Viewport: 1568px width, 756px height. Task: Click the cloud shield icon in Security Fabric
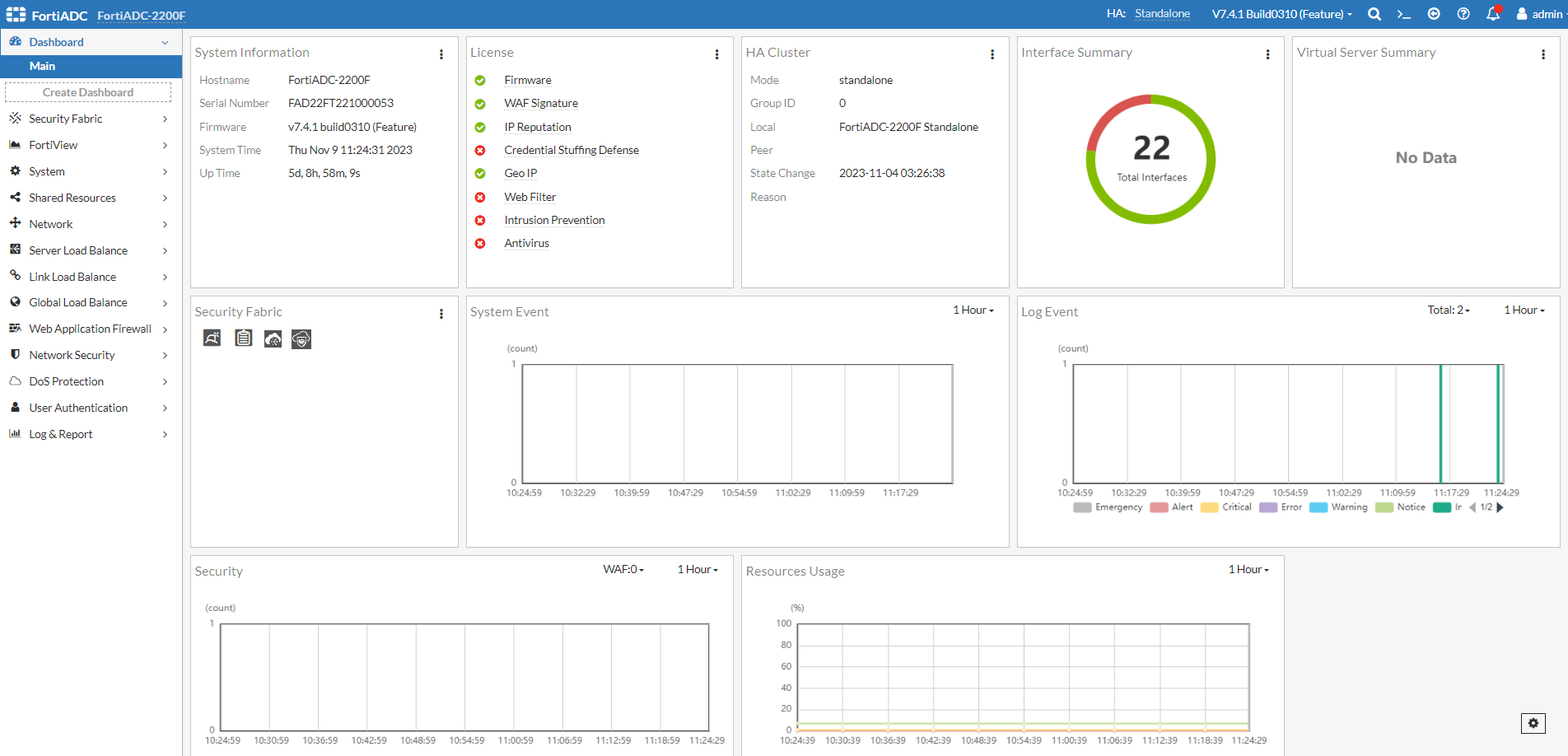point(301,338)
